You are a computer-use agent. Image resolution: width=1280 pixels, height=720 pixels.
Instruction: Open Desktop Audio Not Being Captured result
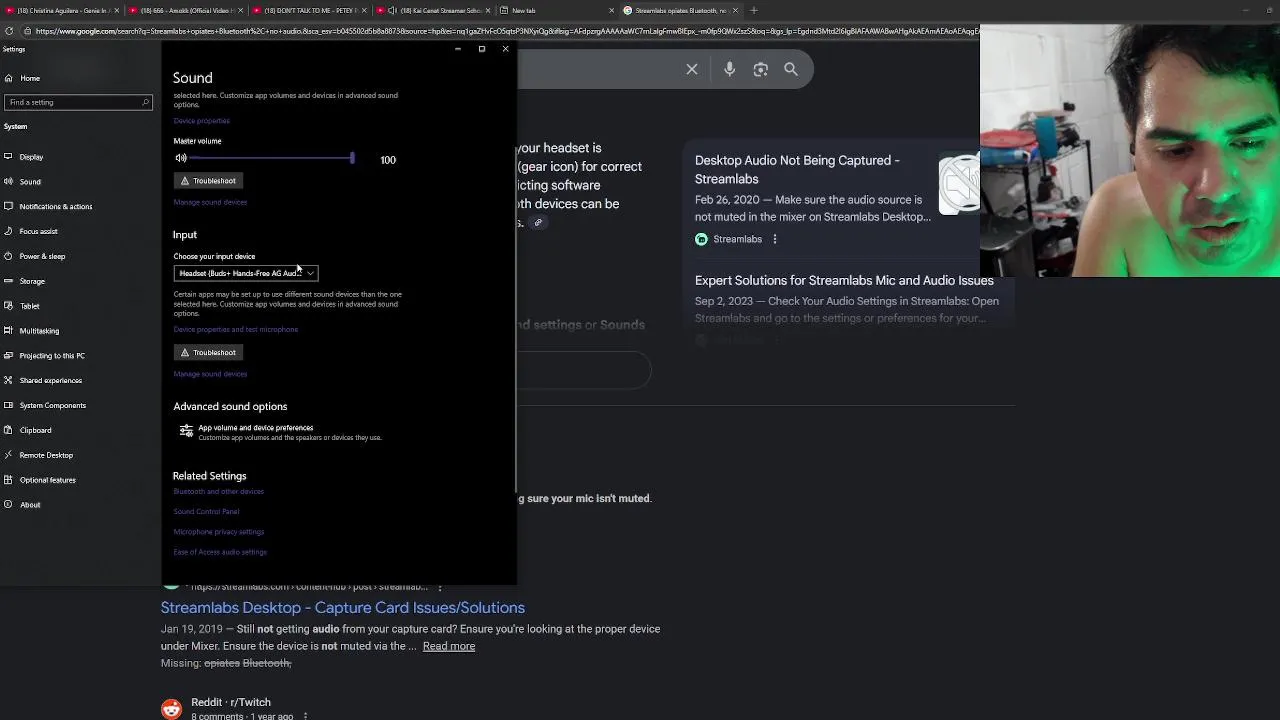(797, 169)
